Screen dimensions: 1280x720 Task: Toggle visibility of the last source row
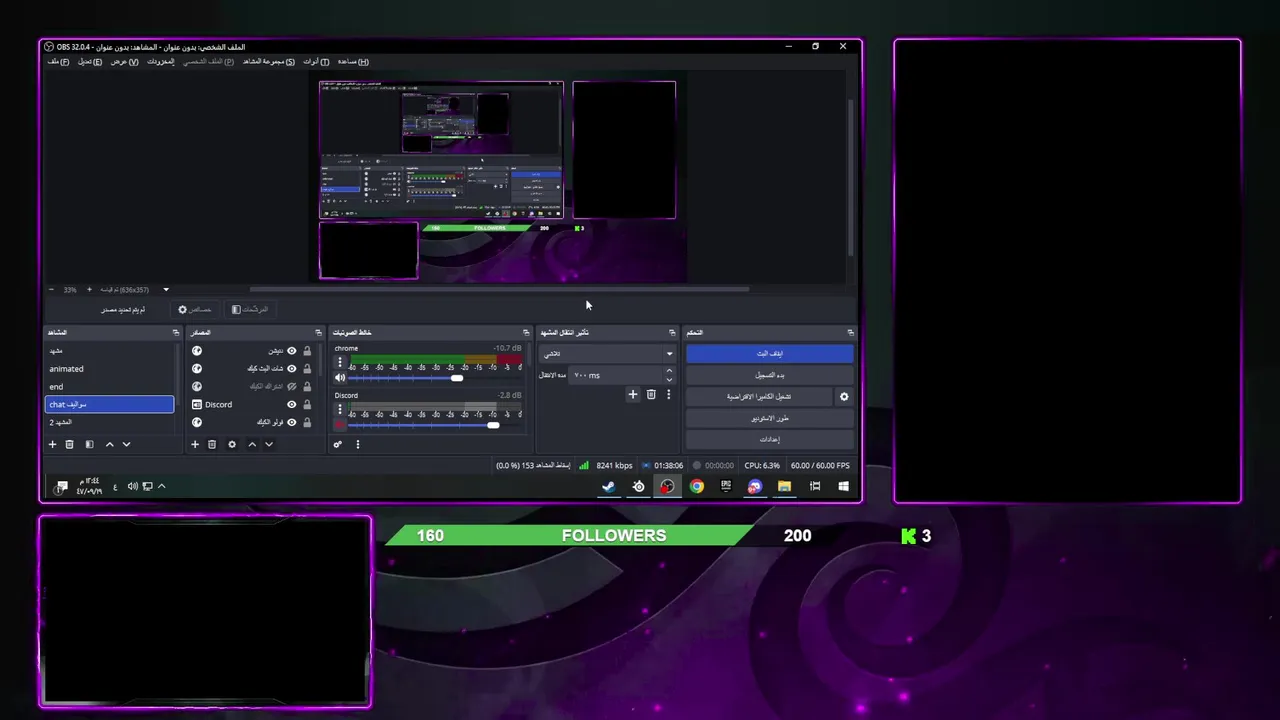tap(292, 422)
